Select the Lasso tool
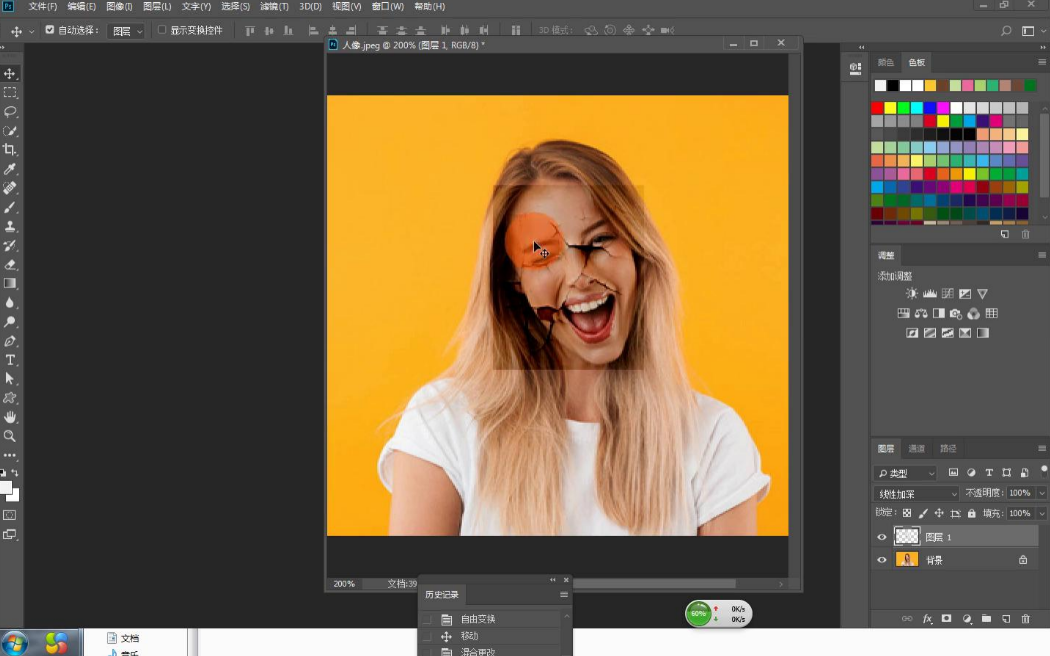This screenshot has width=1050, height=656. [10, 111]
